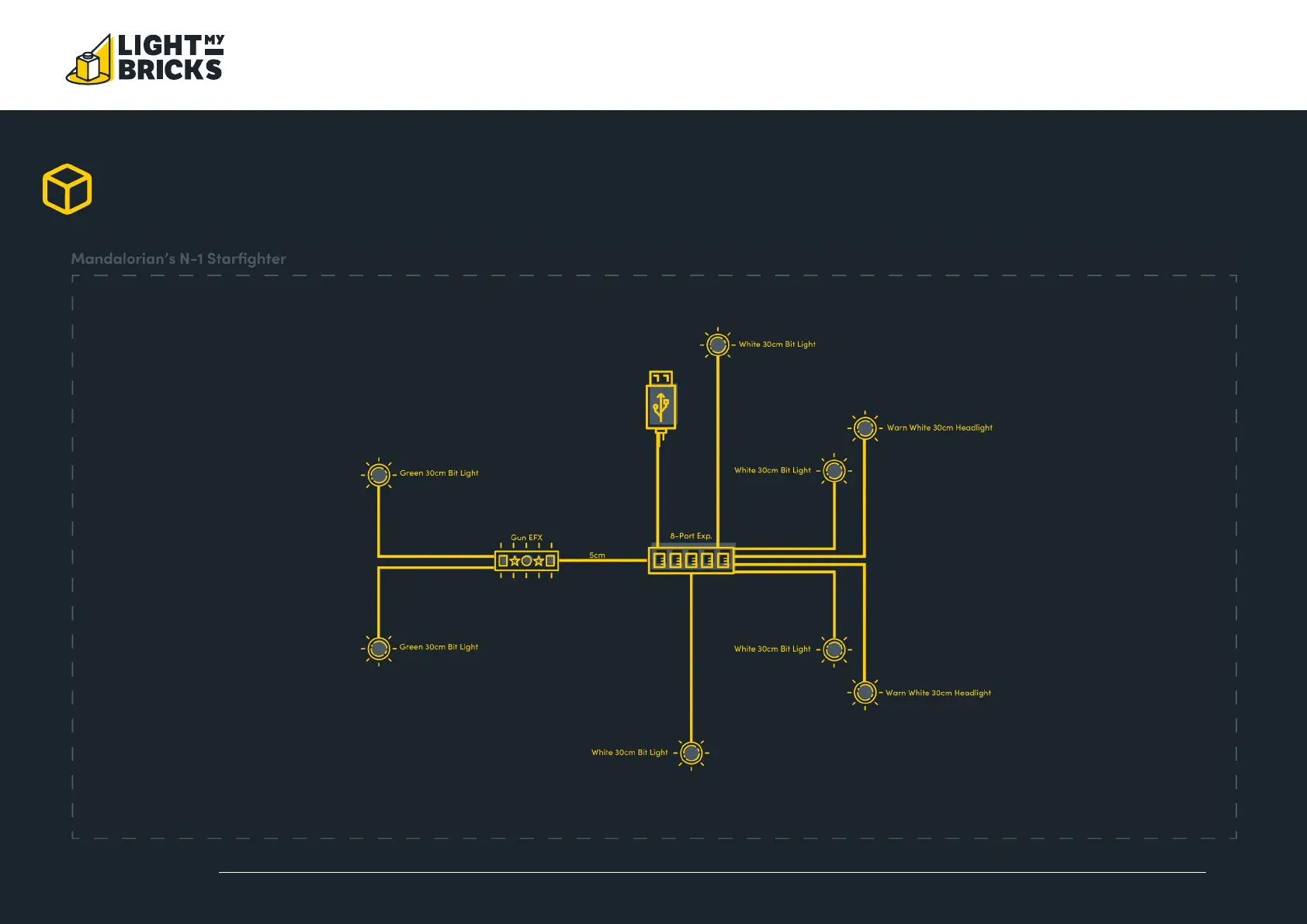The image size is (1307, 924).
Task: Click the lower Green 30cm Bit Light icon
Action: (379, 648)
